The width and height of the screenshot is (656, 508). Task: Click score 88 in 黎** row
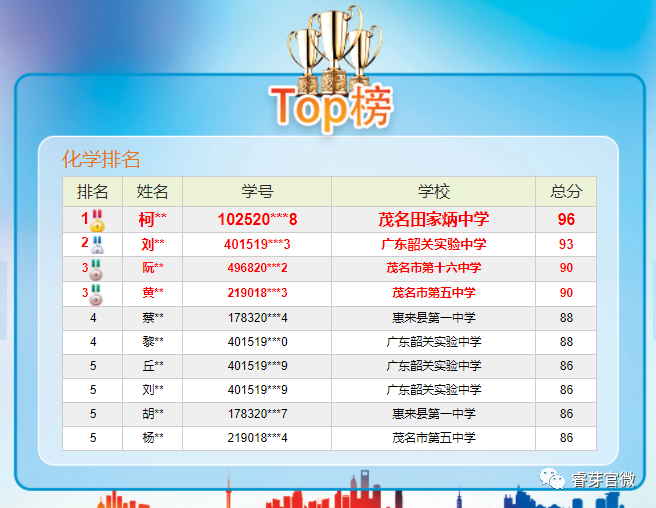click(x=566, y=341)
